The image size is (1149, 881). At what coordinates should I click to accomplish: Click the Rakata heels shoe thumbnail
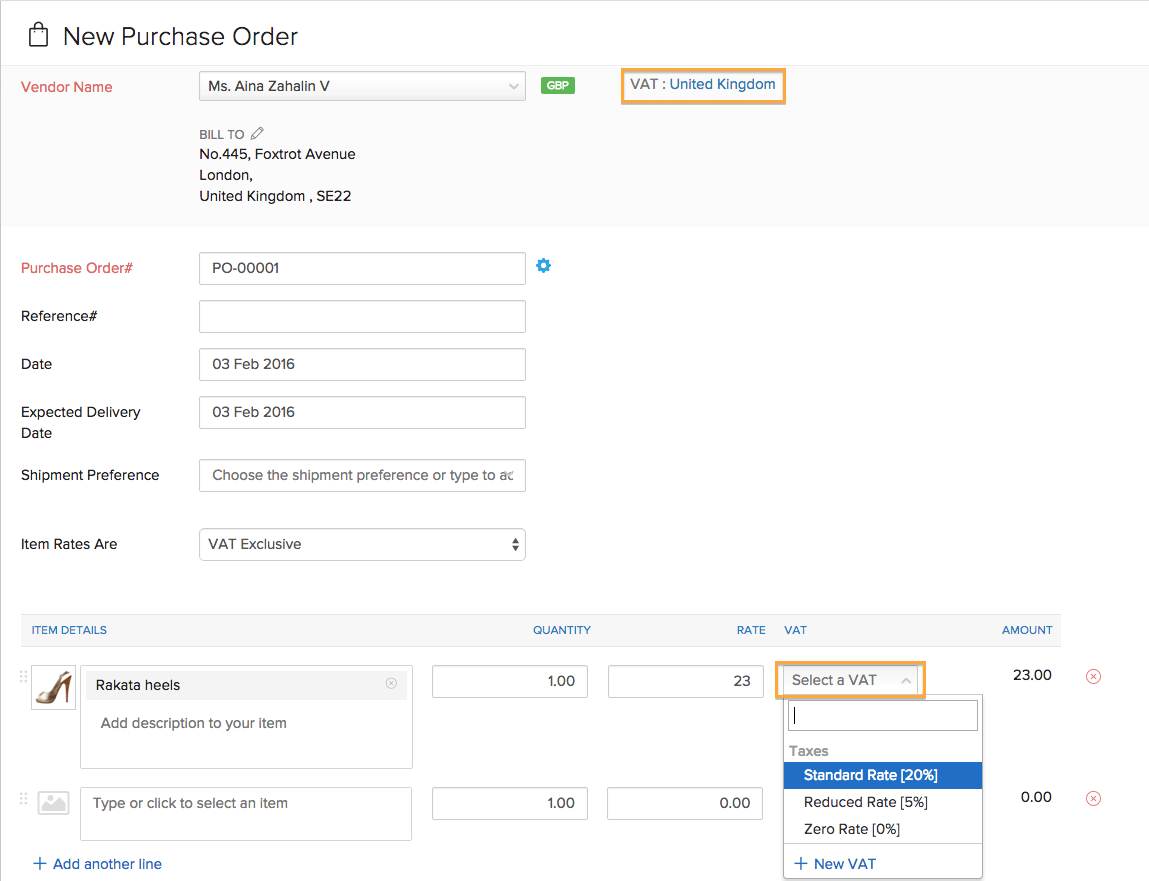coord(53,687)
